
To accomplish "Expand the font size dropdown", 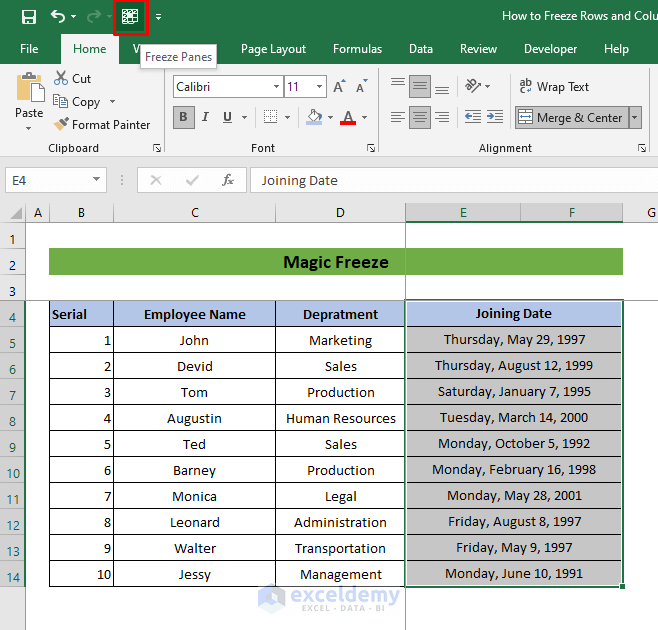I will pyautogui.click(x=319, y=87).
